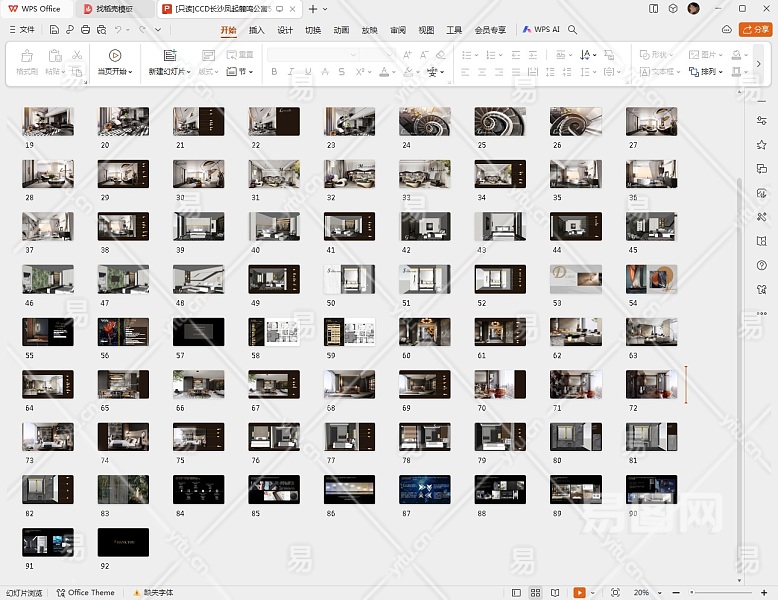778x600 pixels.
Task: Toggle slide sorter view button
Action: click(x=536, y=592)
